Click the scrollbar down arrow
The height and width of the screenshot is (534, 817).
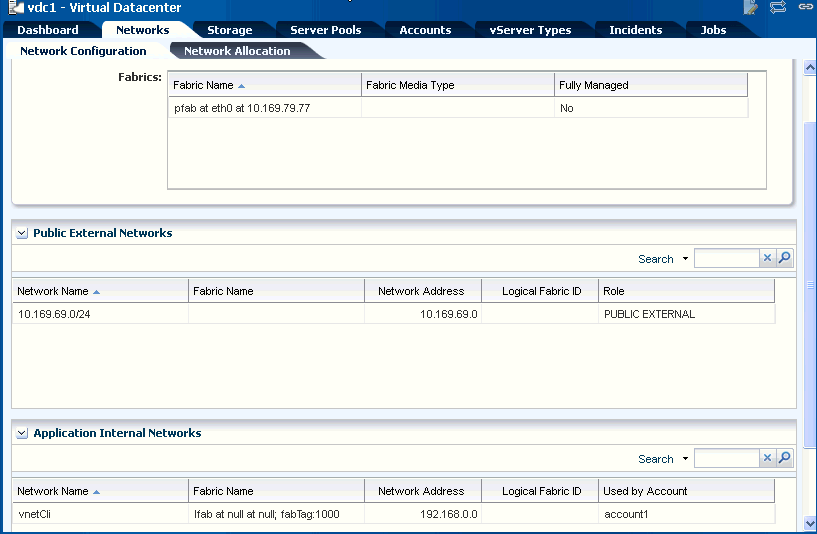pyautogui.click(x=810, y=523)
